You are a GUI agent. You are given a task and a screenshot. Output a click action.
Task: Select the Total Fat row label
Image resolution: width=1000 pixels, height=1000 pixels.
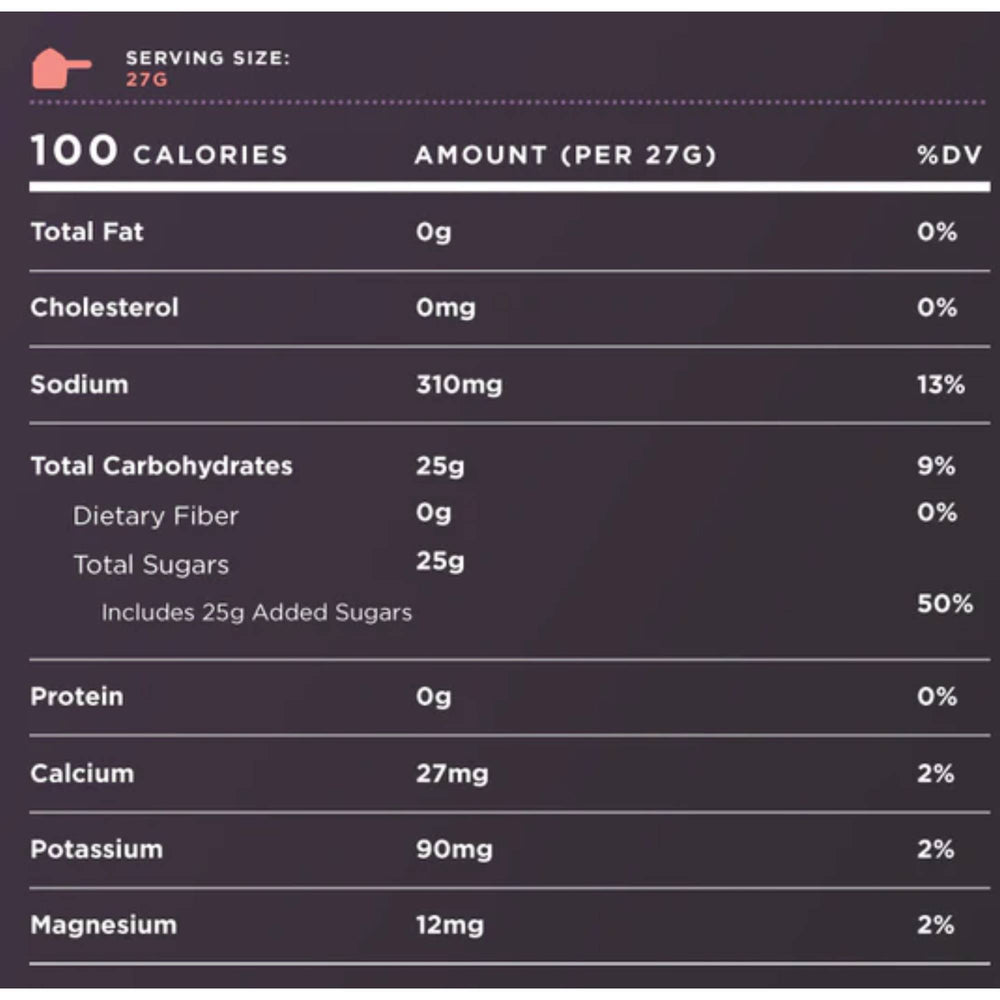point(87,232)
